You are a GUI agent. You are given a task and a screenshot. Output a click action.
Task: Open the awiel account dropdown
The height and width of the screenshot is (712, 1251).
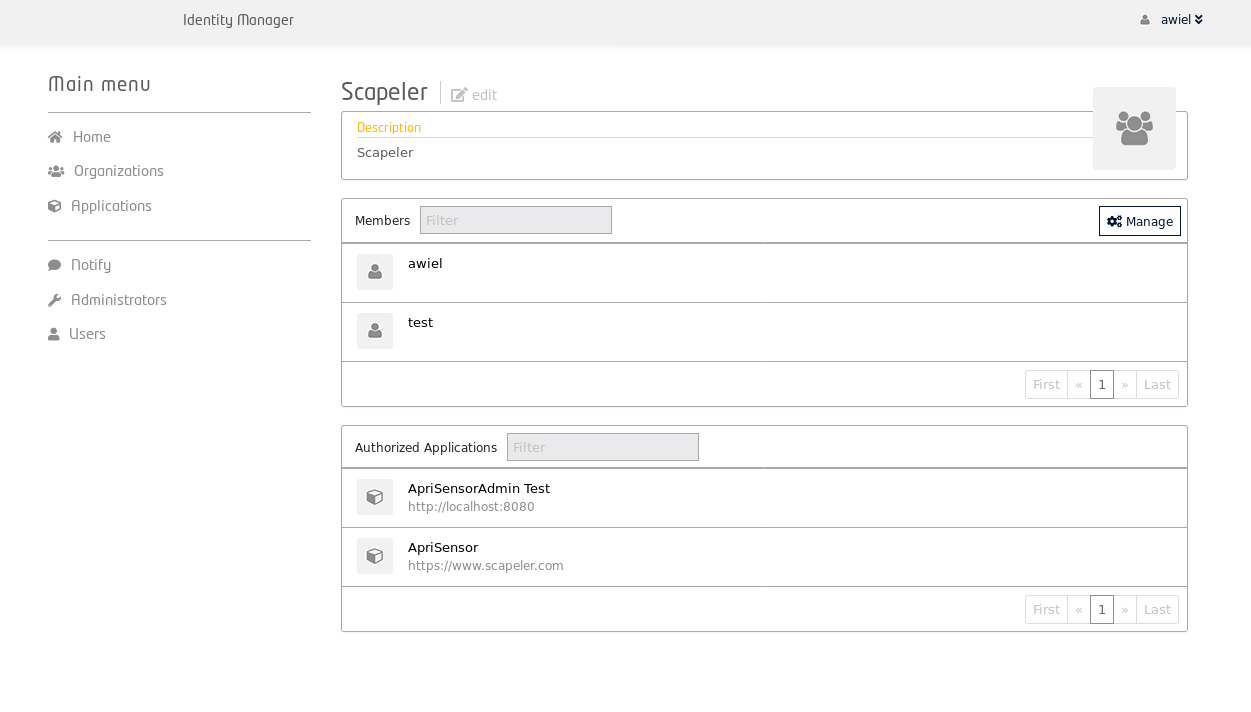[1181, 20]
